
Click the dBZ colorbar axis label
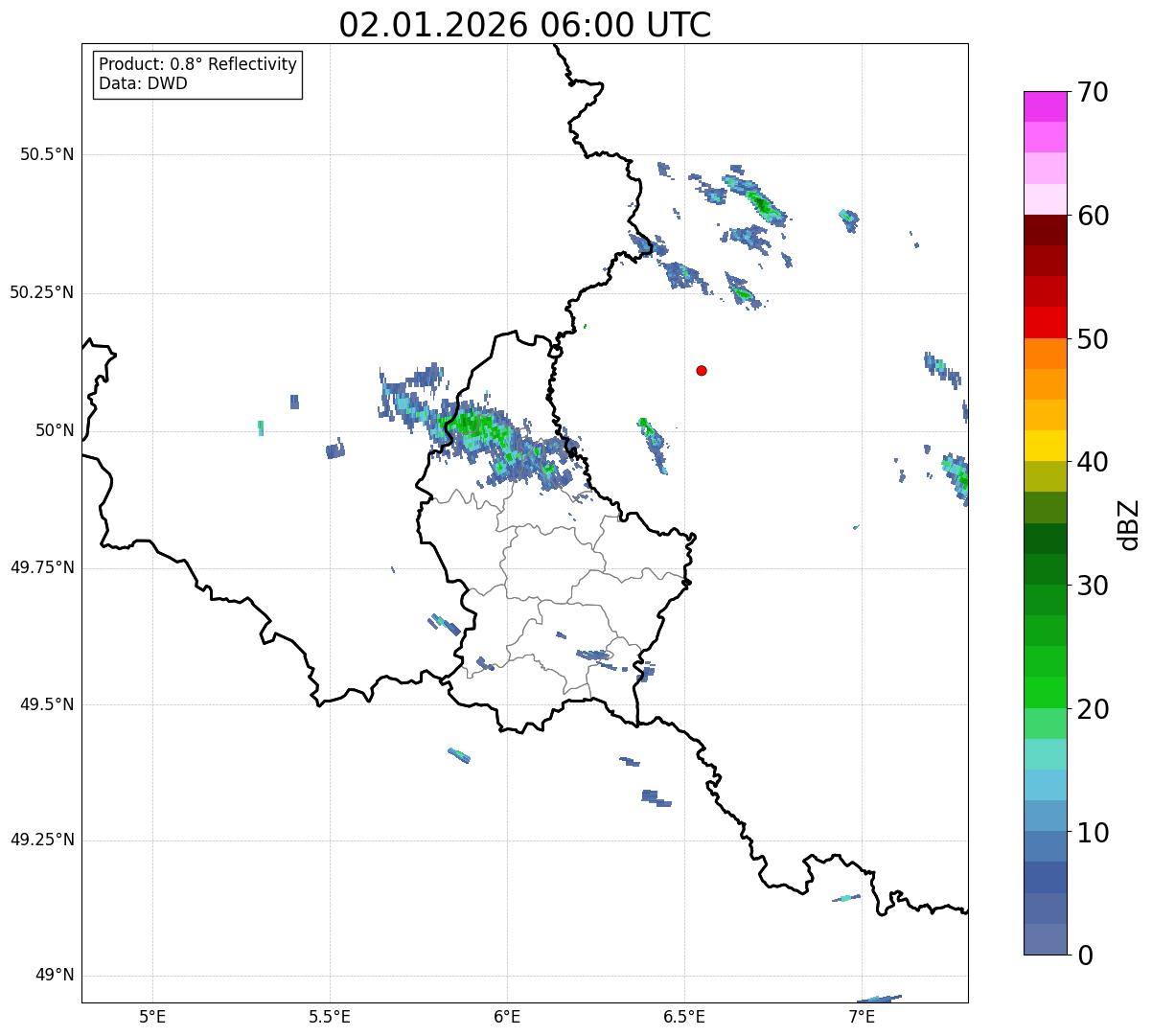(1129, 524)
